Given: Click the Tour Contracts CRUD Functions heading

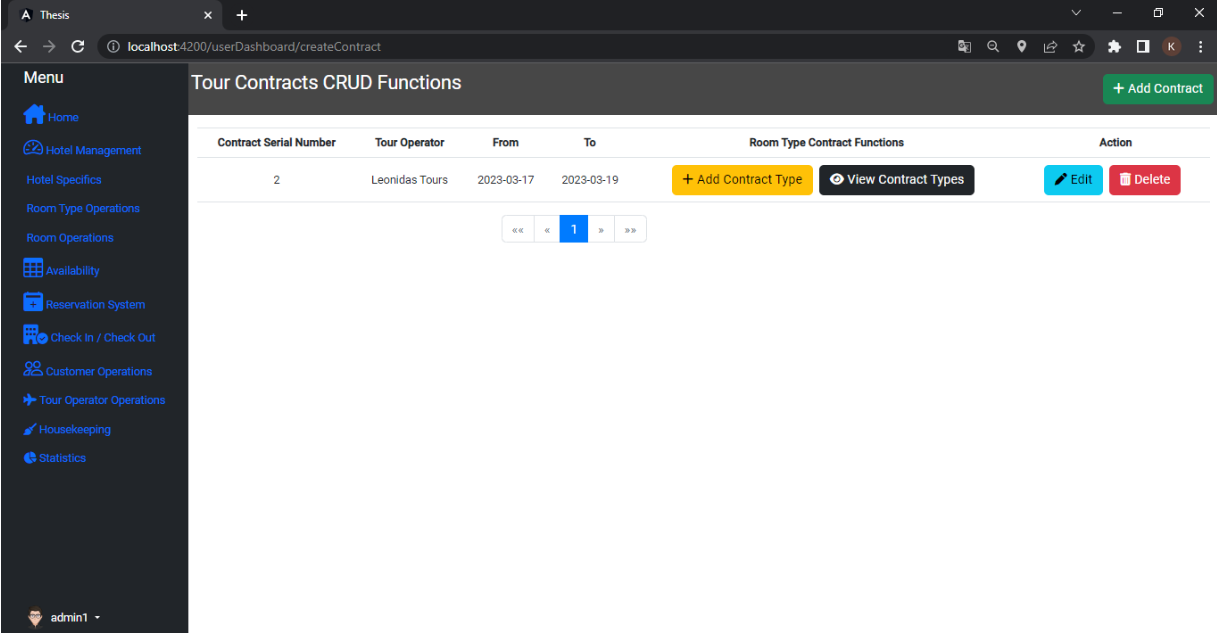Looking at the screenshot, I should (326, 83).
